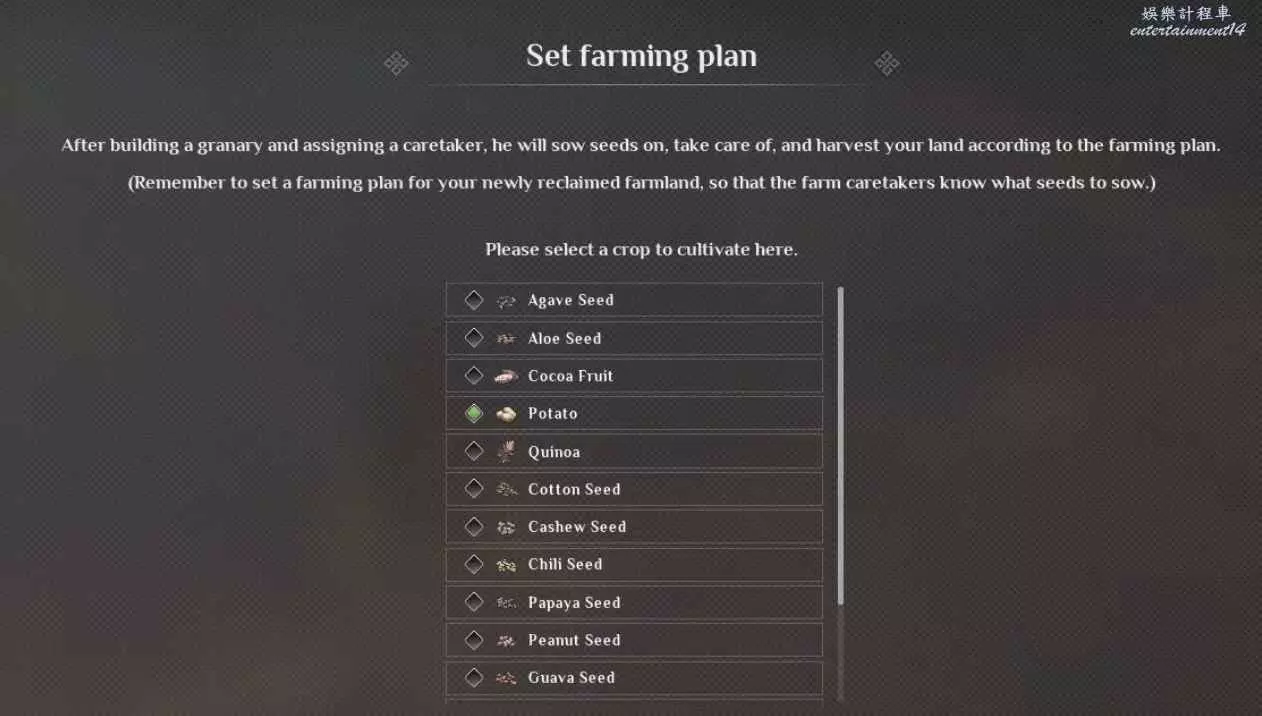Click the Aloe Seed plant icon
1262x716 pixels.
(x=506, y=338)
